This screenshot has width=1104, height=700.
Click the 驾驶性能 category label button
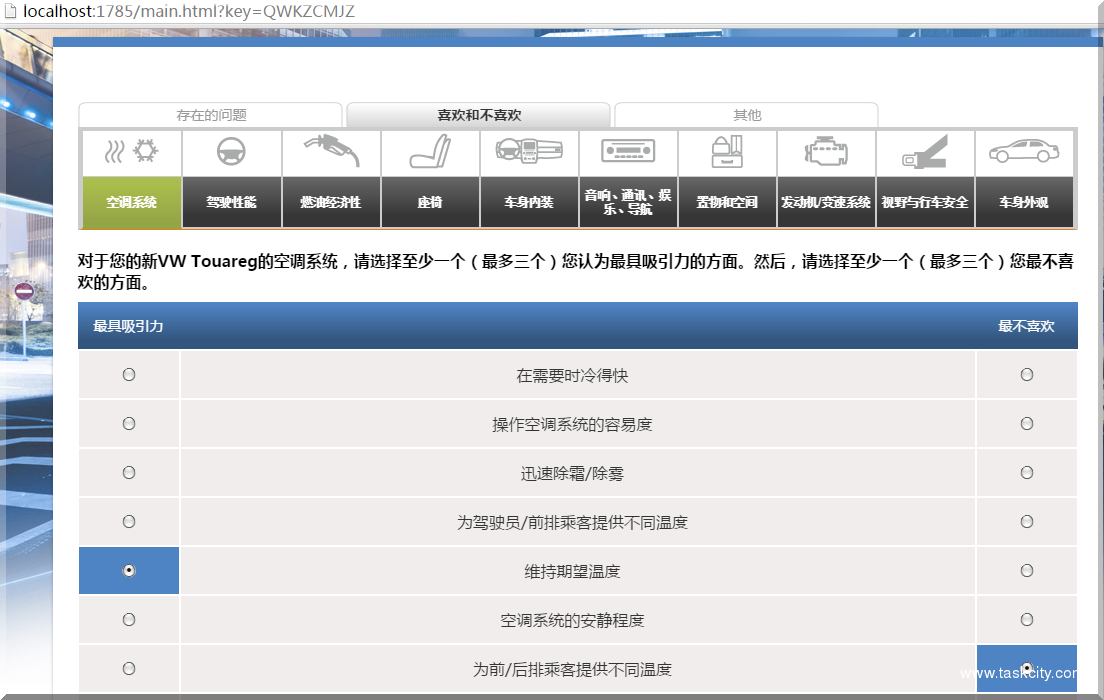[231, 202]
